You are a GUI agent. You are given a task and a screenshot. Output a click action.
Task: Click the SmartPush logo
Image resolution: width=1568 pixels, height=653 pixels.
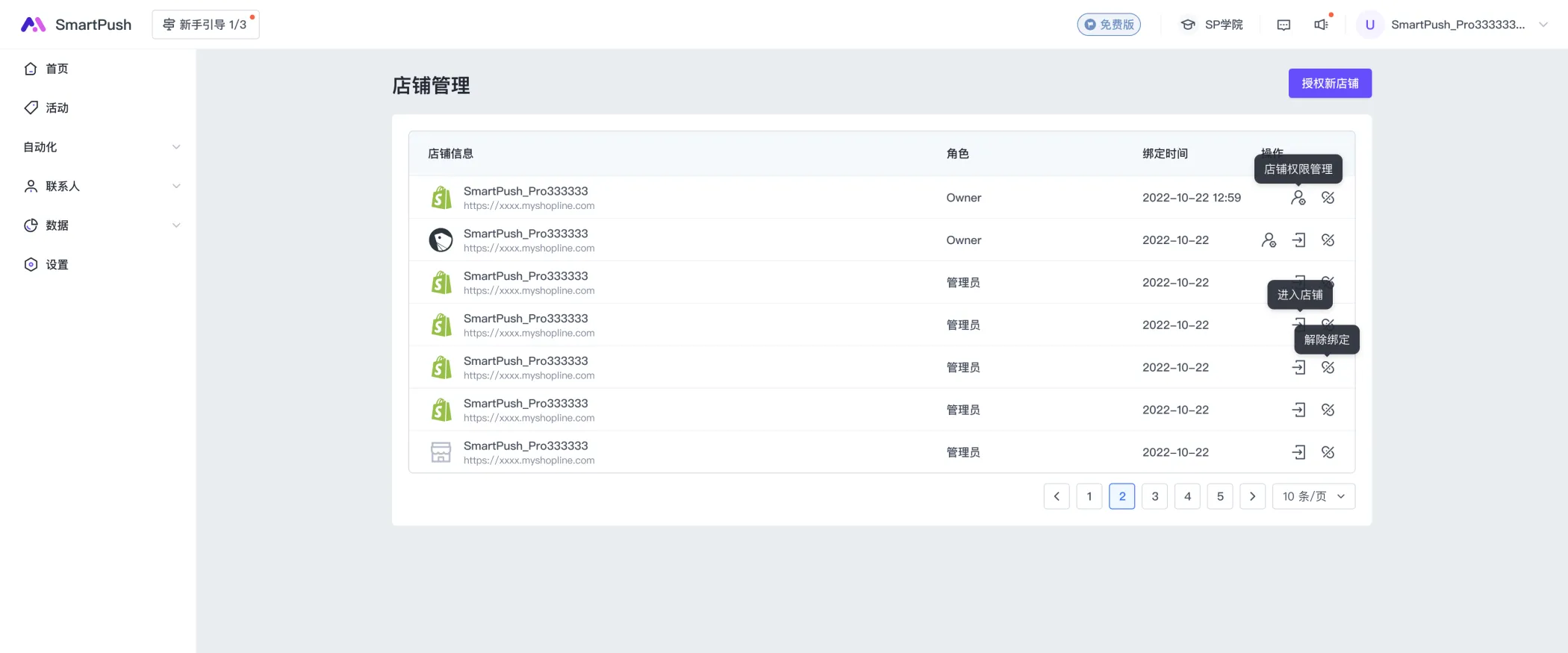click(x=76, y=25)
